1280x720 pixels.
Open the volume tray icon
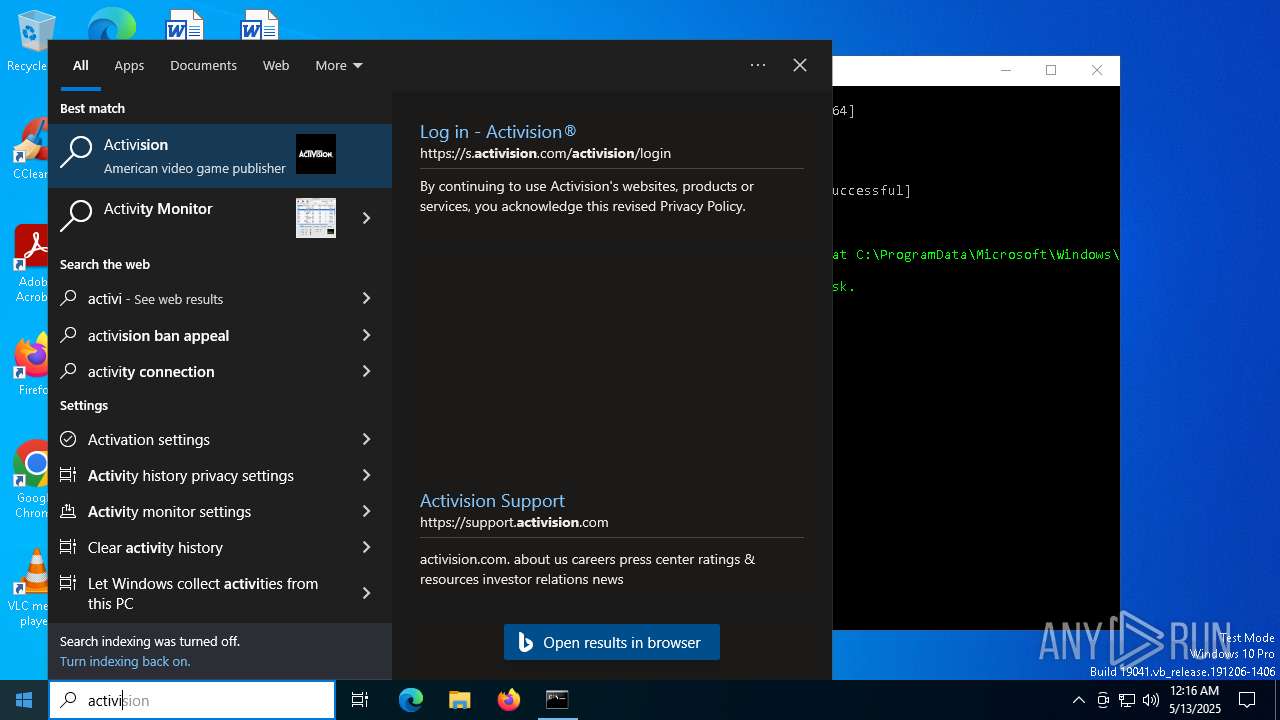pos(1151,700)
